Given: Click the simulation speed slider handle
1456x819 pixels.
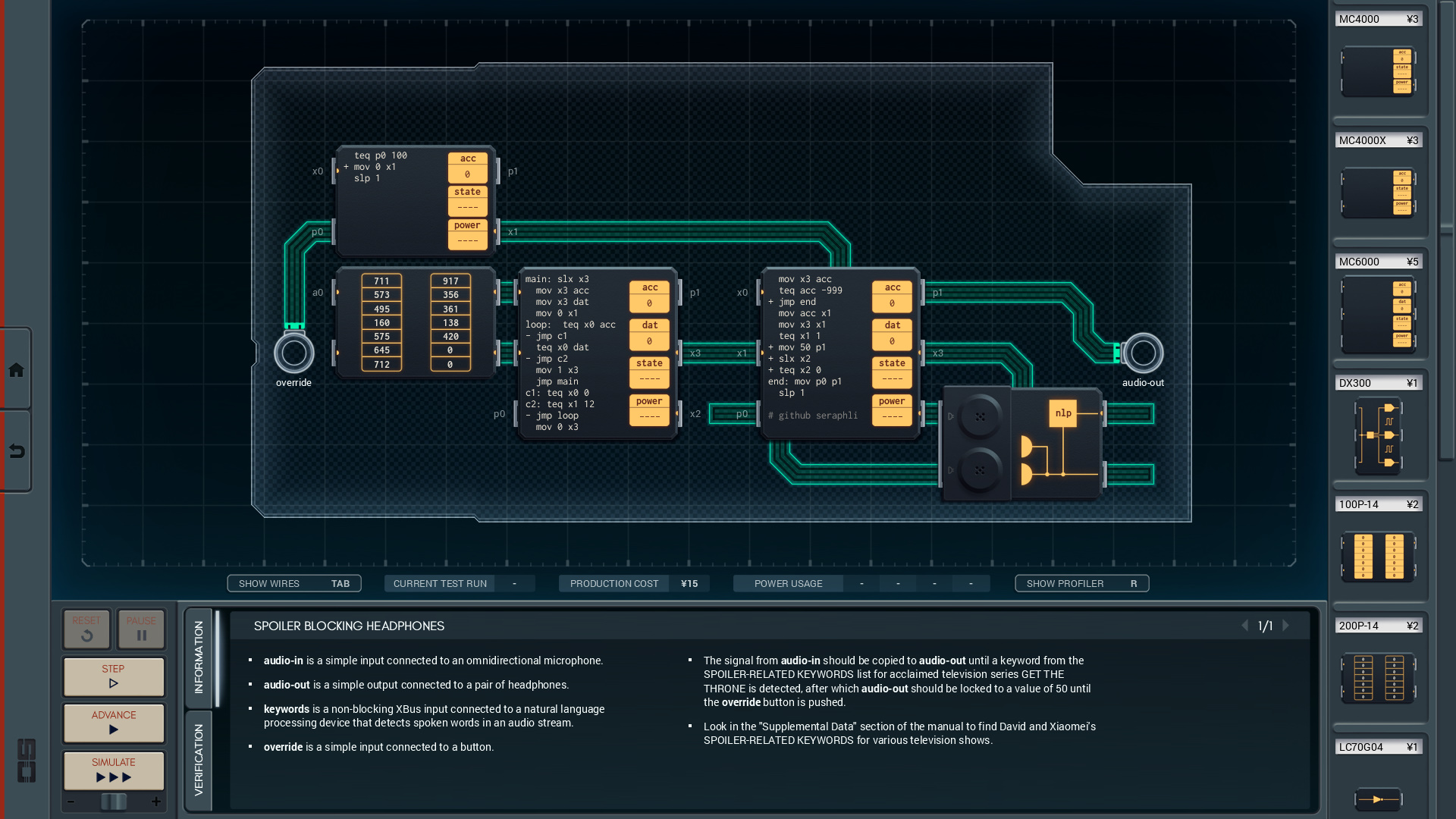Looking at the screenshot, I should pos(114,802).
